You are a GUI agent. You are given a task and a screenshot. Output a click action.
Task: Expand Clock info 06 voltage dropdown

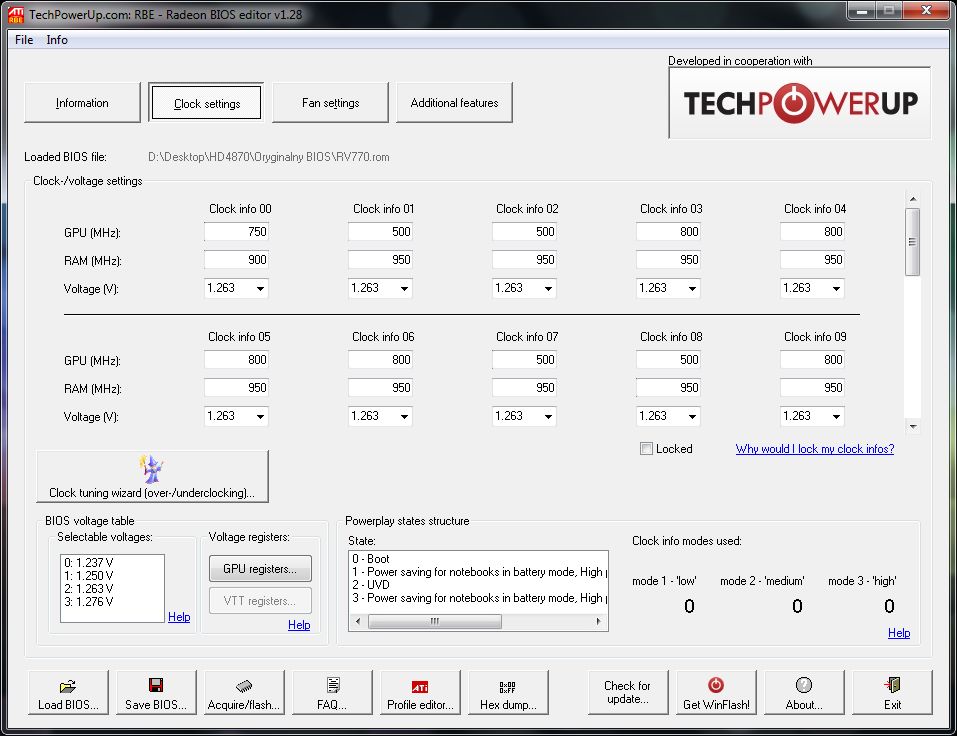pos(405,416)
